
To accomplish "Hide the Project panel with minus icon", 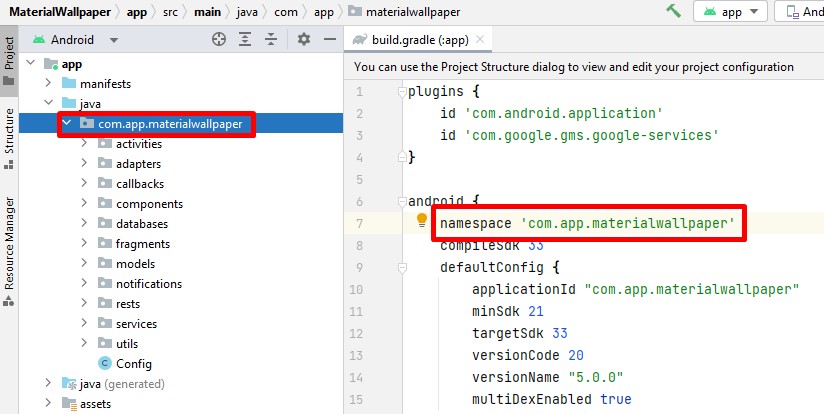I will 330,39.
